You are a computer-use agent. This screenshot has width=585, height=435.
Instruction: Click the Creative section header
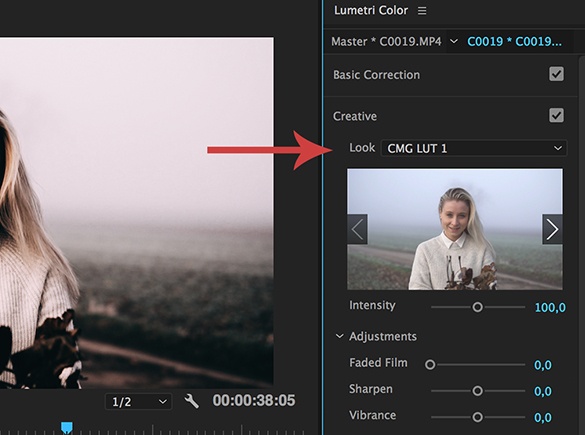coord(355,116)
